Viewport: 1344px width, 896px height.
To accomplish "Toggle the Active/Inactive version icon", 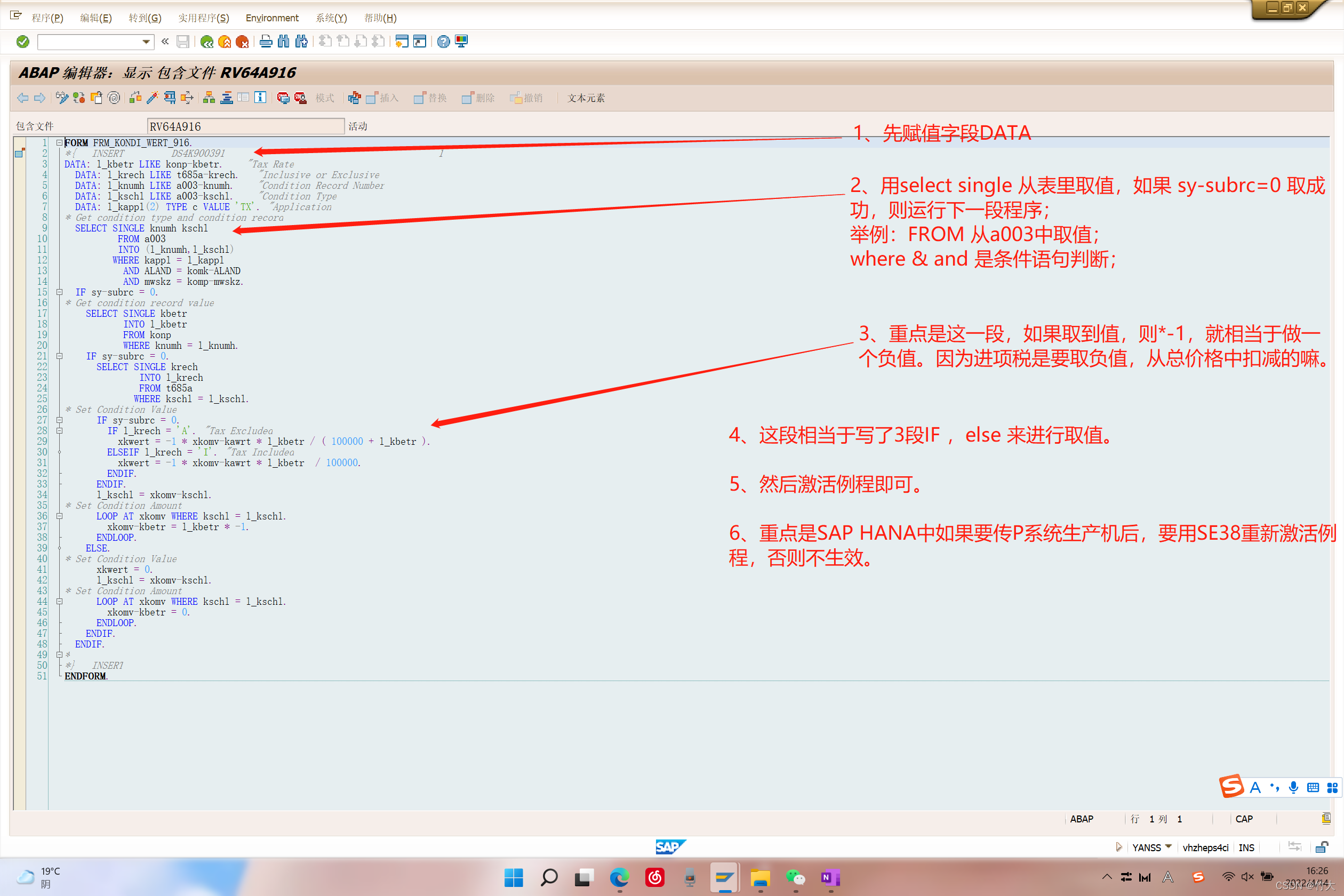I will pos(79,98).
